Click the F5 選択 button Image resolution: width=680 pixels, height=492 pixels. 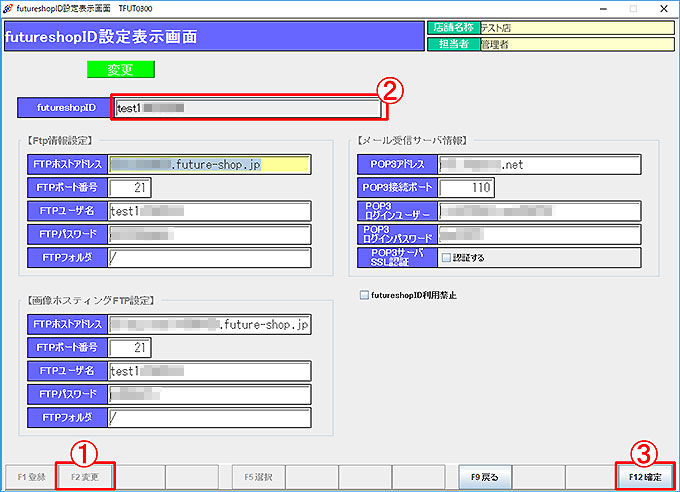(258, 477)
